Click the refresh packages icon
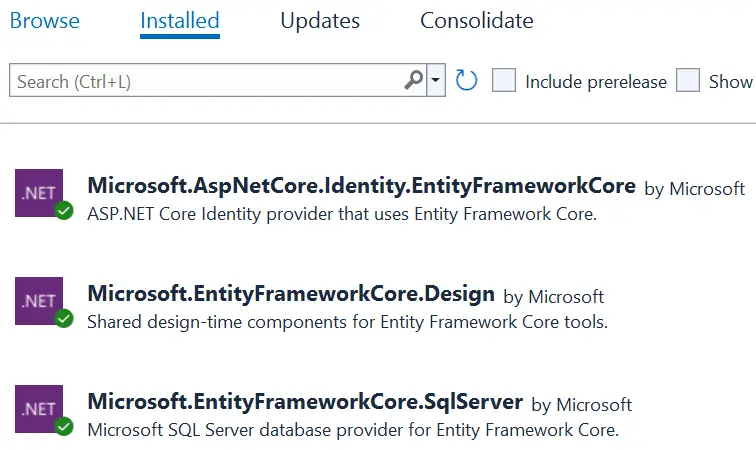 coord(466,81)
